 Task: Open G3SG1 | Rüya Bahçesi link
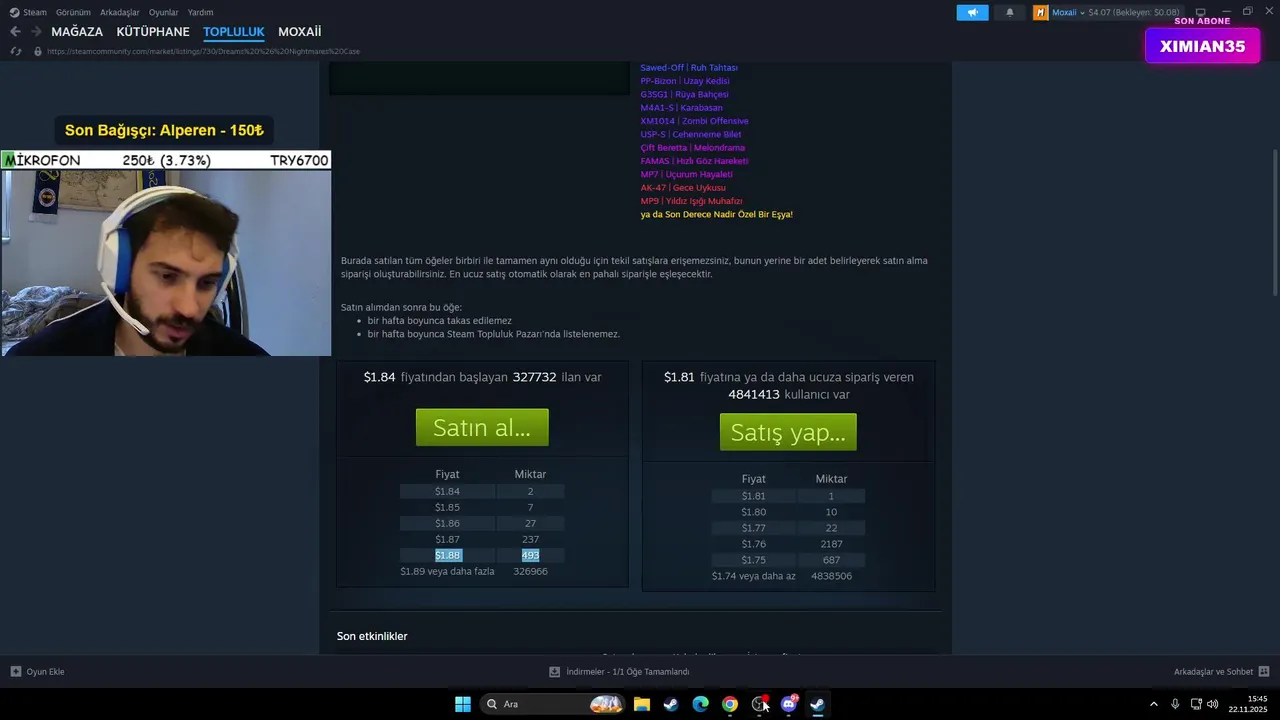click(684, 94)
